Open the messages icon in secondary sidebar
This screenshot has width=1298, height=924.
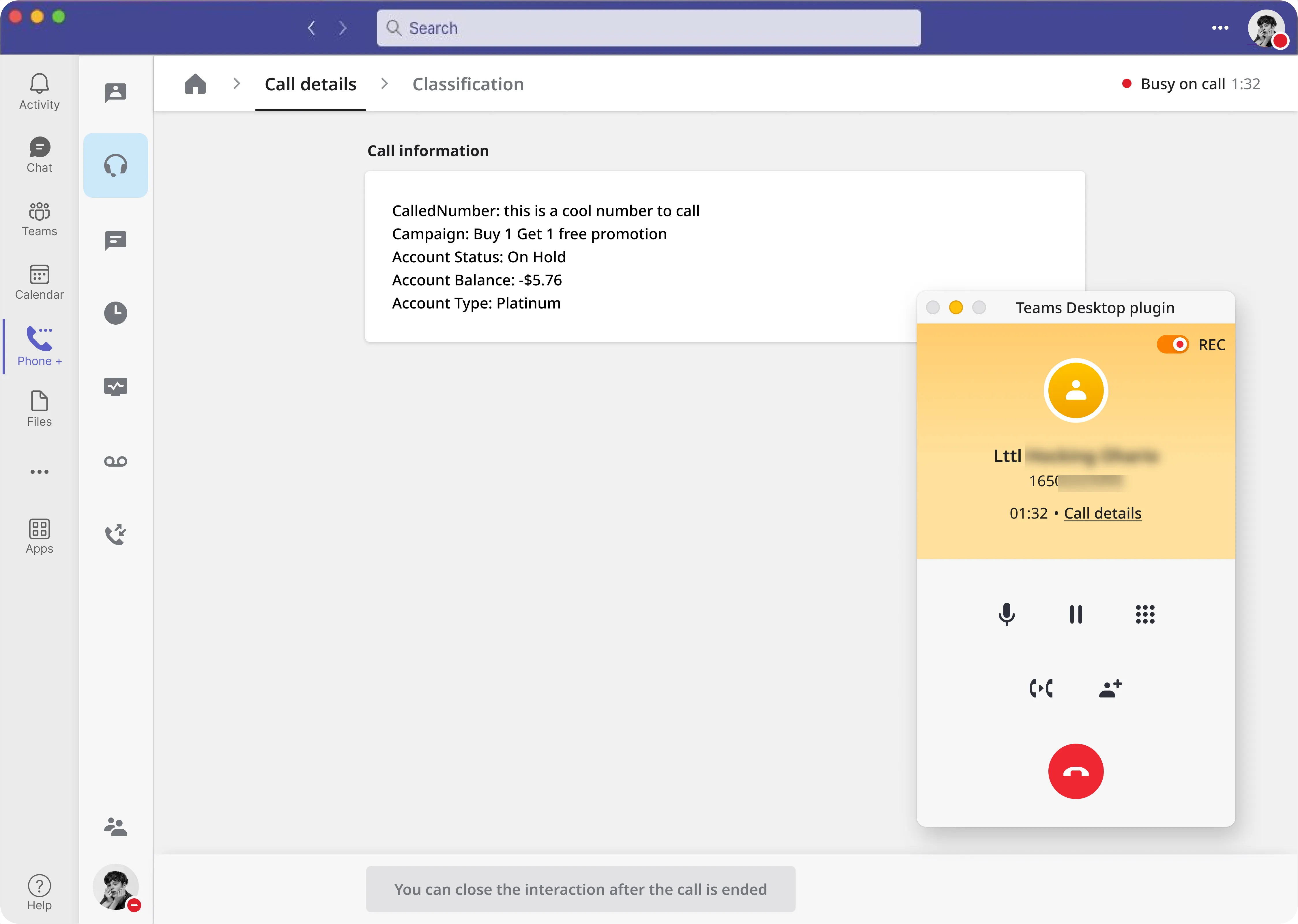(115, 240)
